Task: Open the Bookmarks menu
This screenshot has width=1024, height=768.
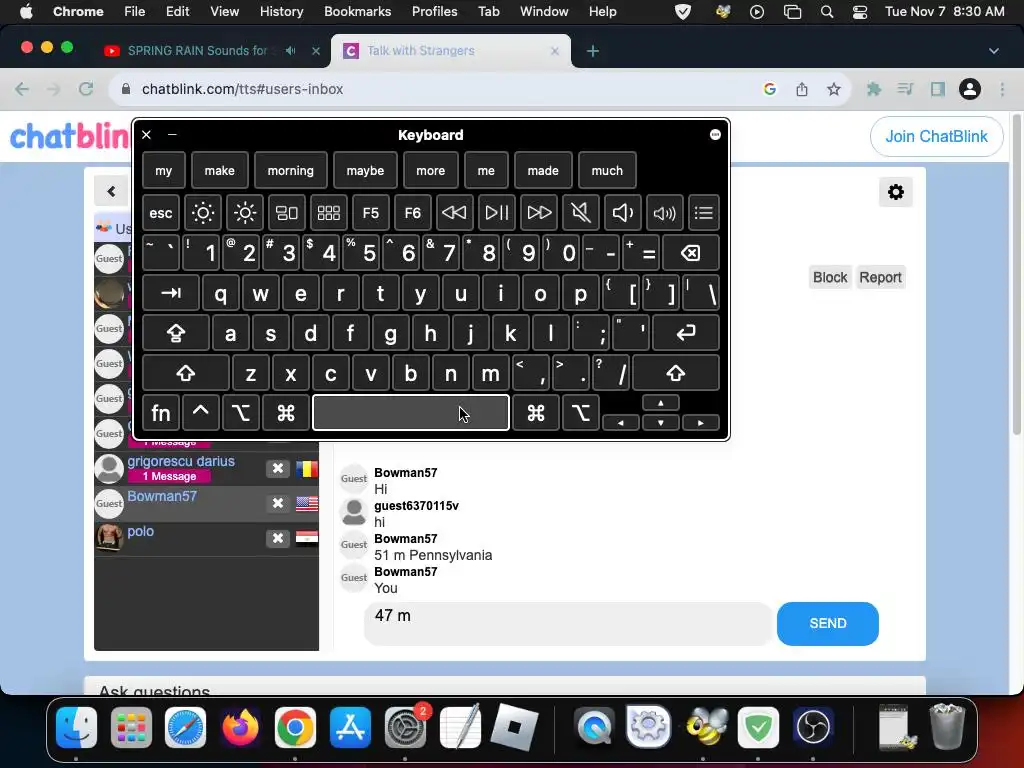Action: pos(357,12)
